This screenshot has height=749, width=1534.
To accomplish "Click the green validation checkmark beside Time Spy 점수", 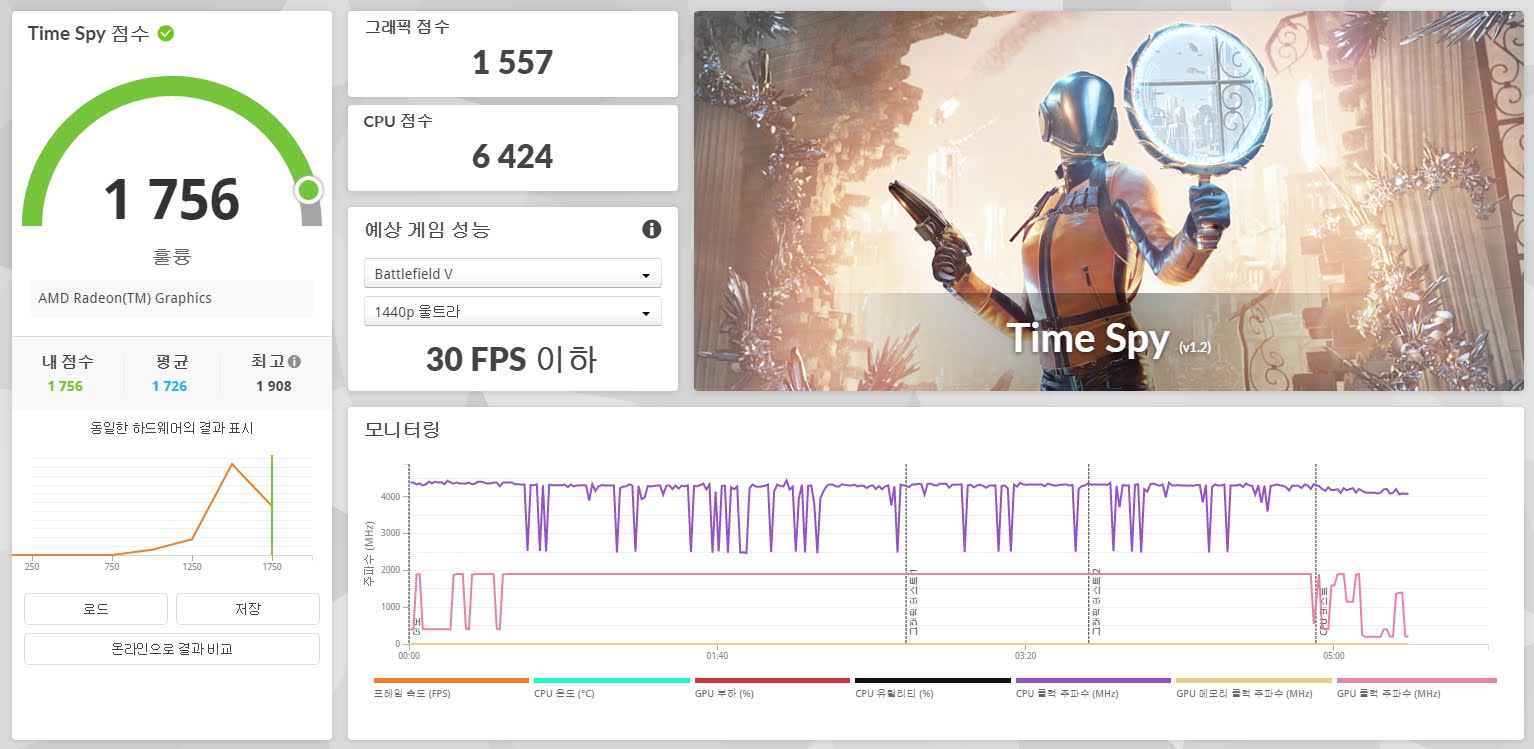I will [166, 33].
